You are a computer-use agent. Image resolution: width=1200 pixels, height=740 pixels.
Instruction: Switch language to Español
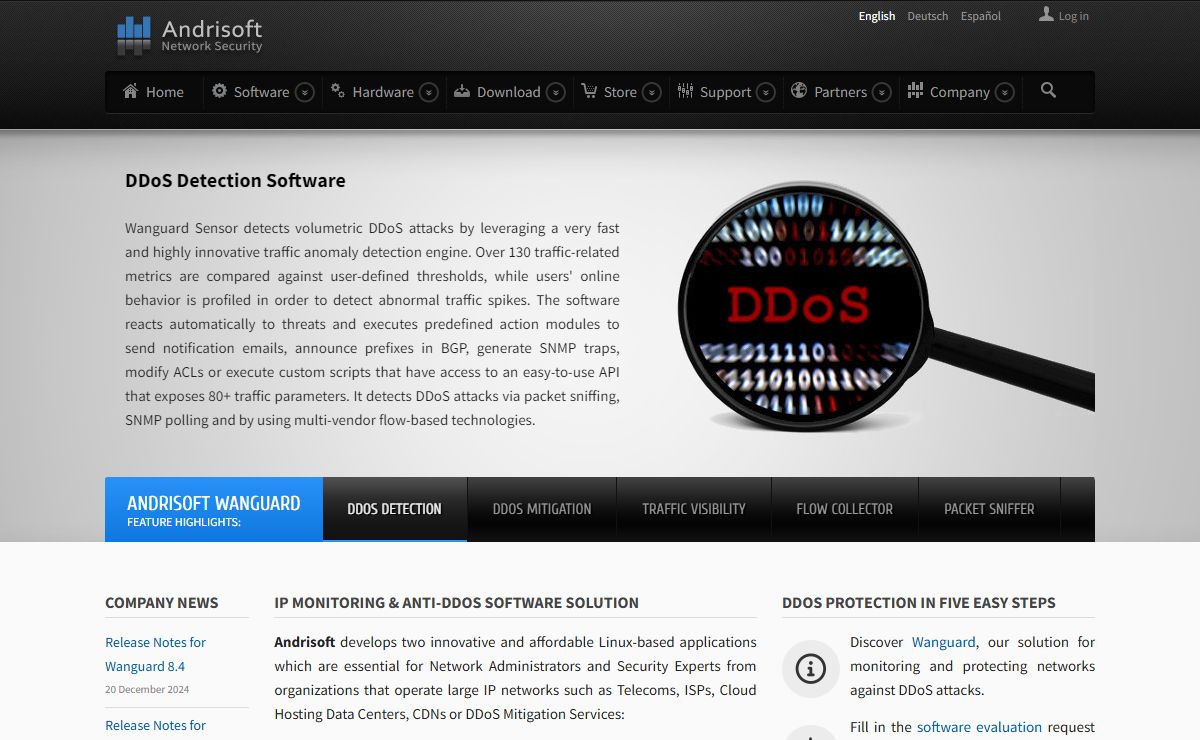click(x=981, y=16)
